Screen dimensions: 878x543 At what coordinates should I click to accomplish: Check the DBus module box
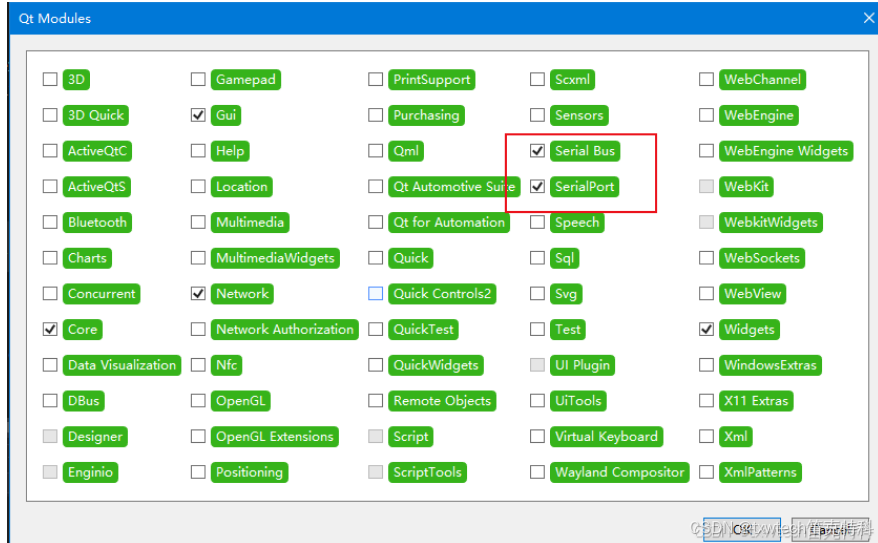point(50,401)
